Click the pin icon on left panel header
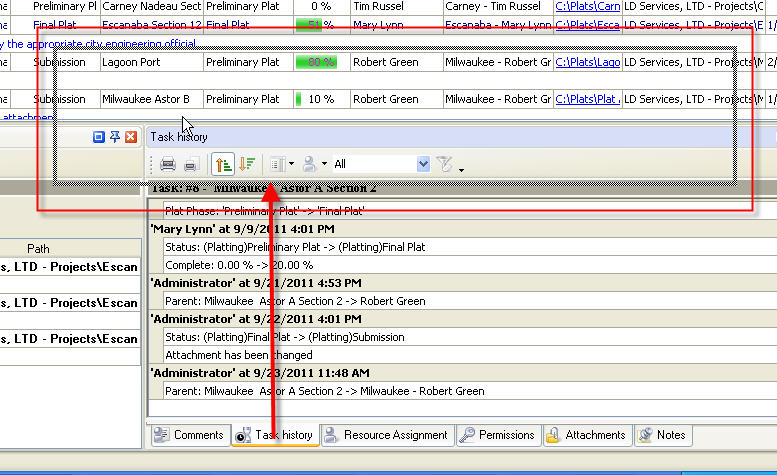Screen dimensions: 777x475 115,137
